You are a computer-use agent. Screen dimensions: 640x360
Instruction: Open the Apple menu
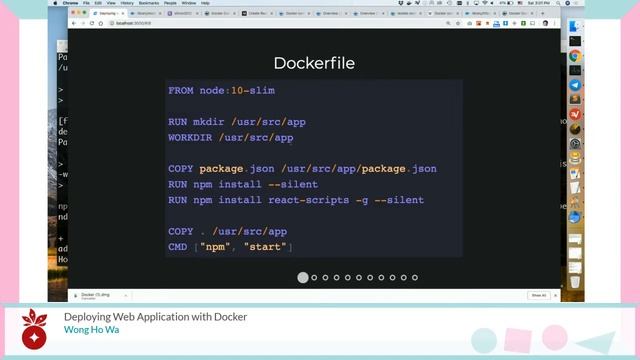tap(55, 3)
